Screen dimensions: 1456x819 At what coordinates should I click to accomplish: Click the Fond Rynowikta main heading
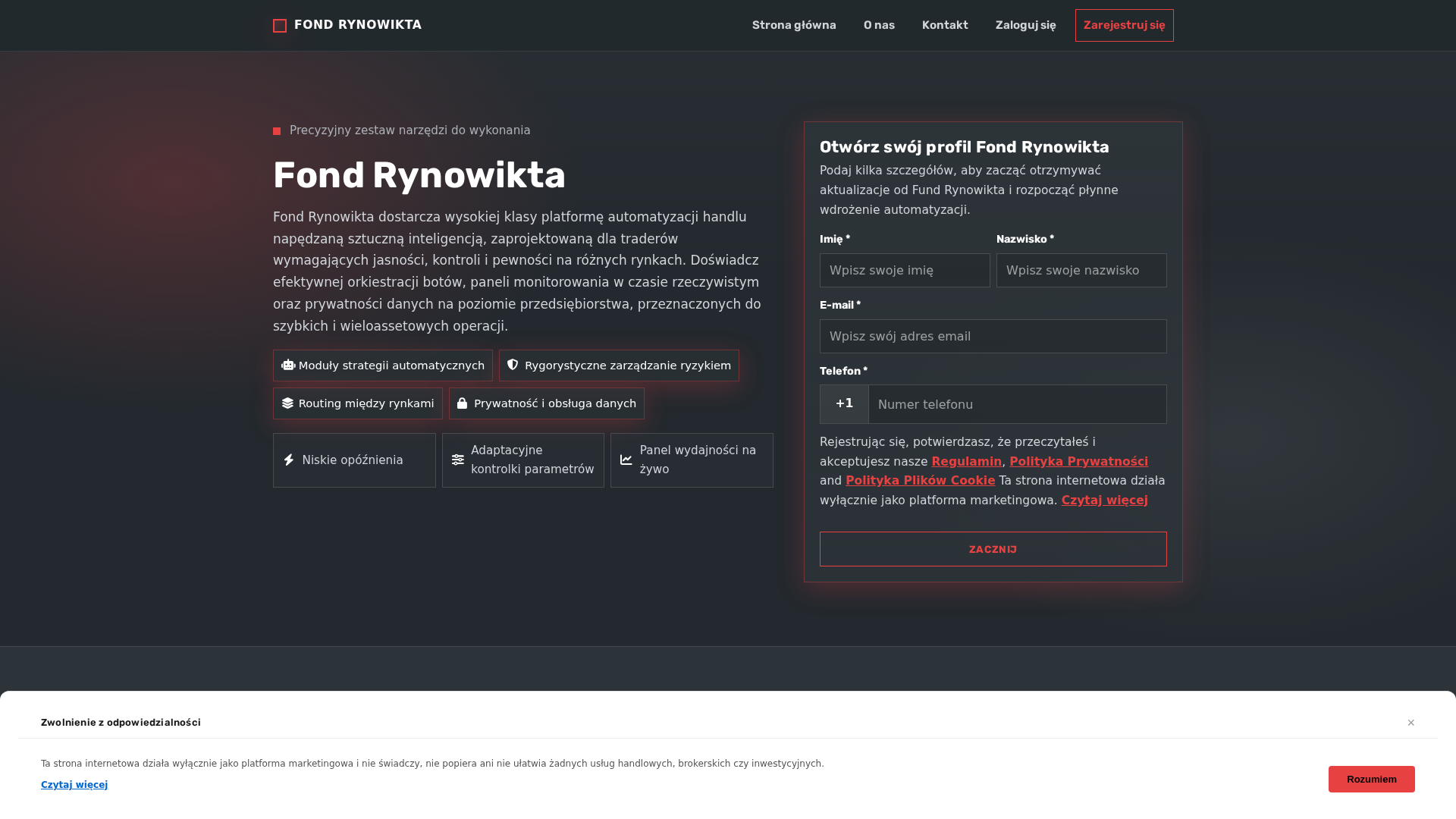pyautogui.click(x=419, y=175)
